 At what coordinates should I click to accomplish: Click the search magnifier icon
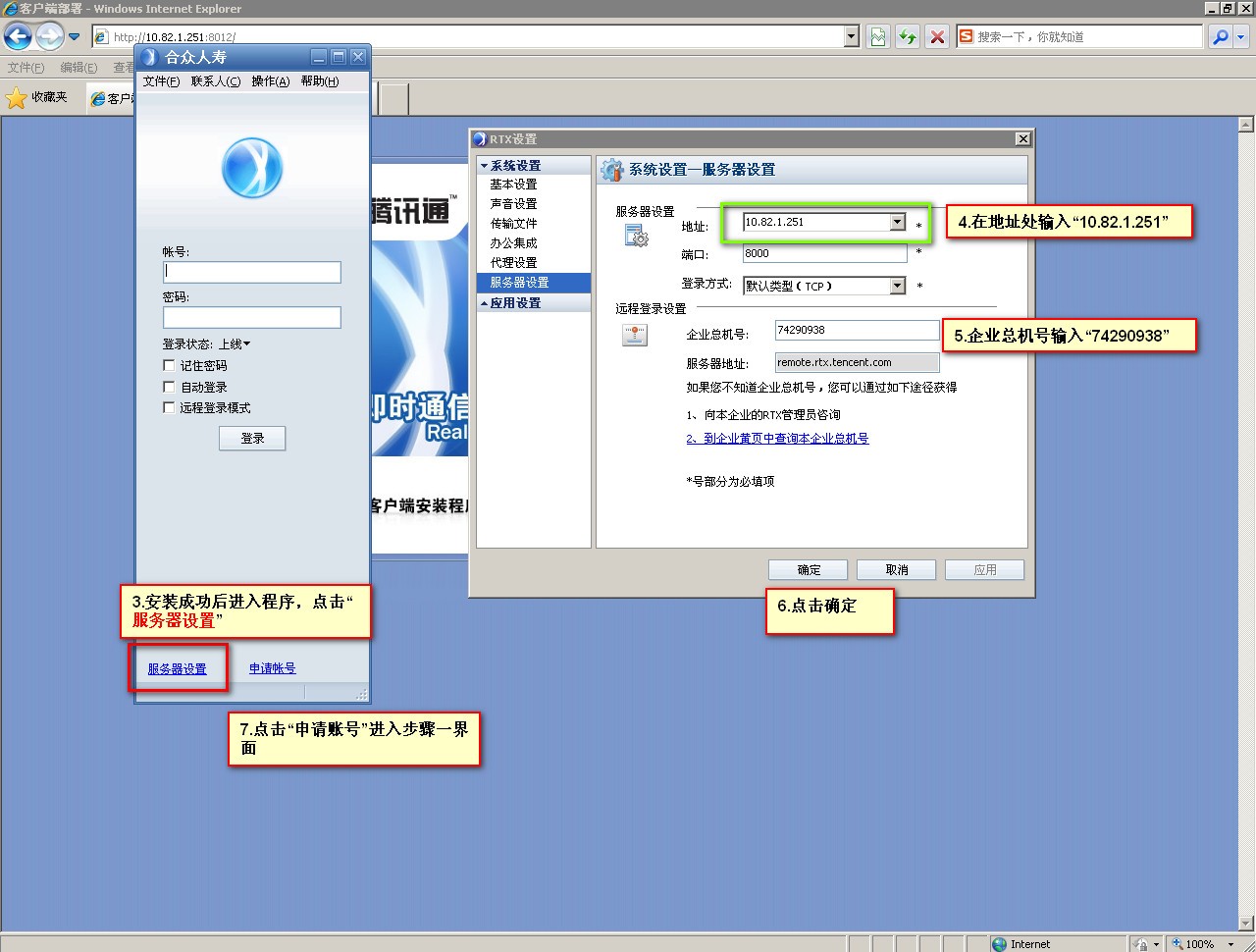(1220, 37)
